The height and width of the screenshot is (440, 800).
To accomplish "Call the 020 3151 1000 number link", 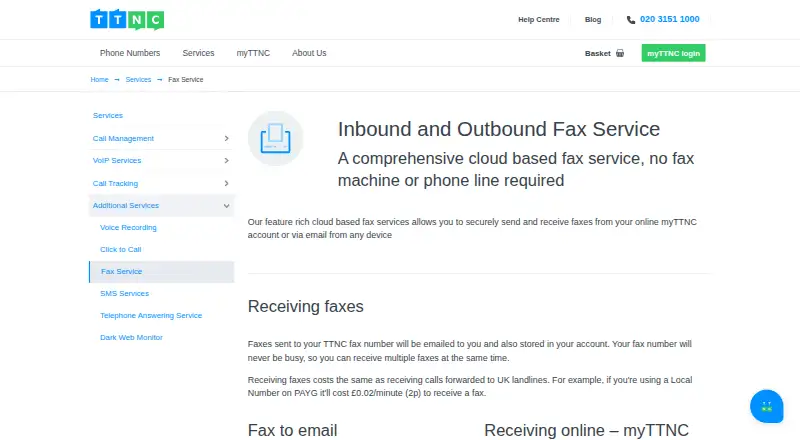I will [x=669, y=19].
